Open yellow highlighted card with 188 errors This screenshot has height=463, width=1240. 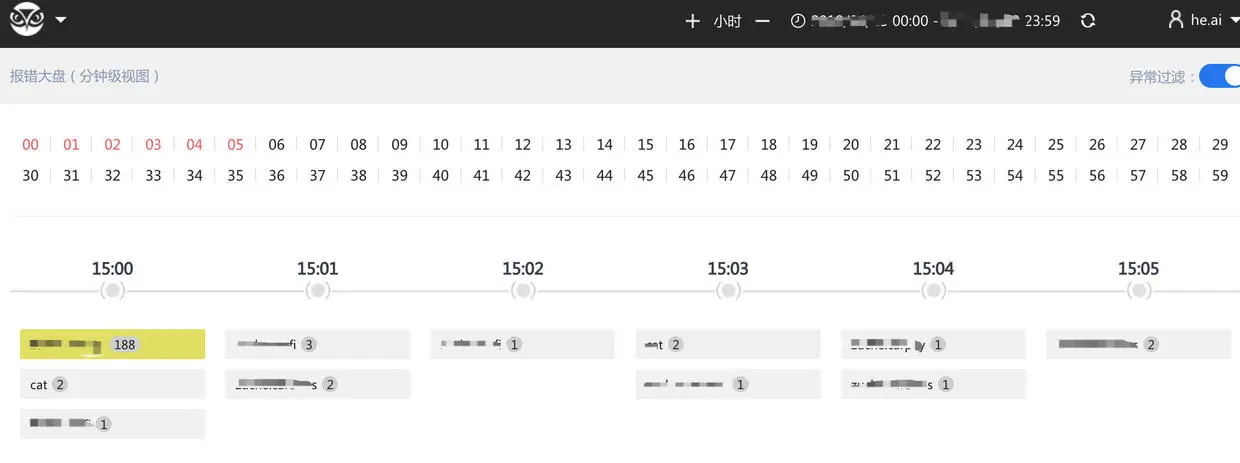tap(113, 344)
